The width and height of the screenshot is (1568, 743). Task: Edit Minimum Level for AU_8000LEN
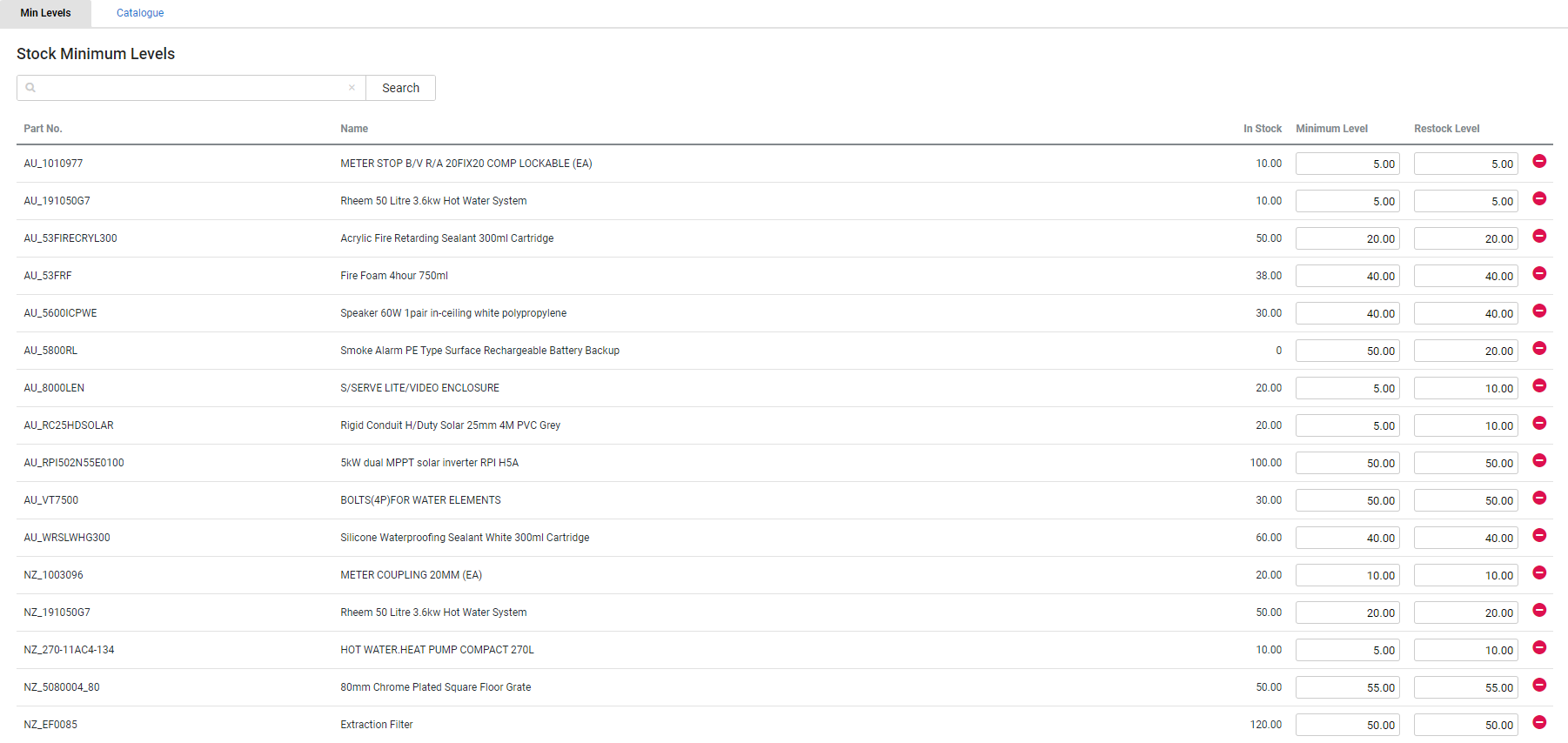(1347, 388)
